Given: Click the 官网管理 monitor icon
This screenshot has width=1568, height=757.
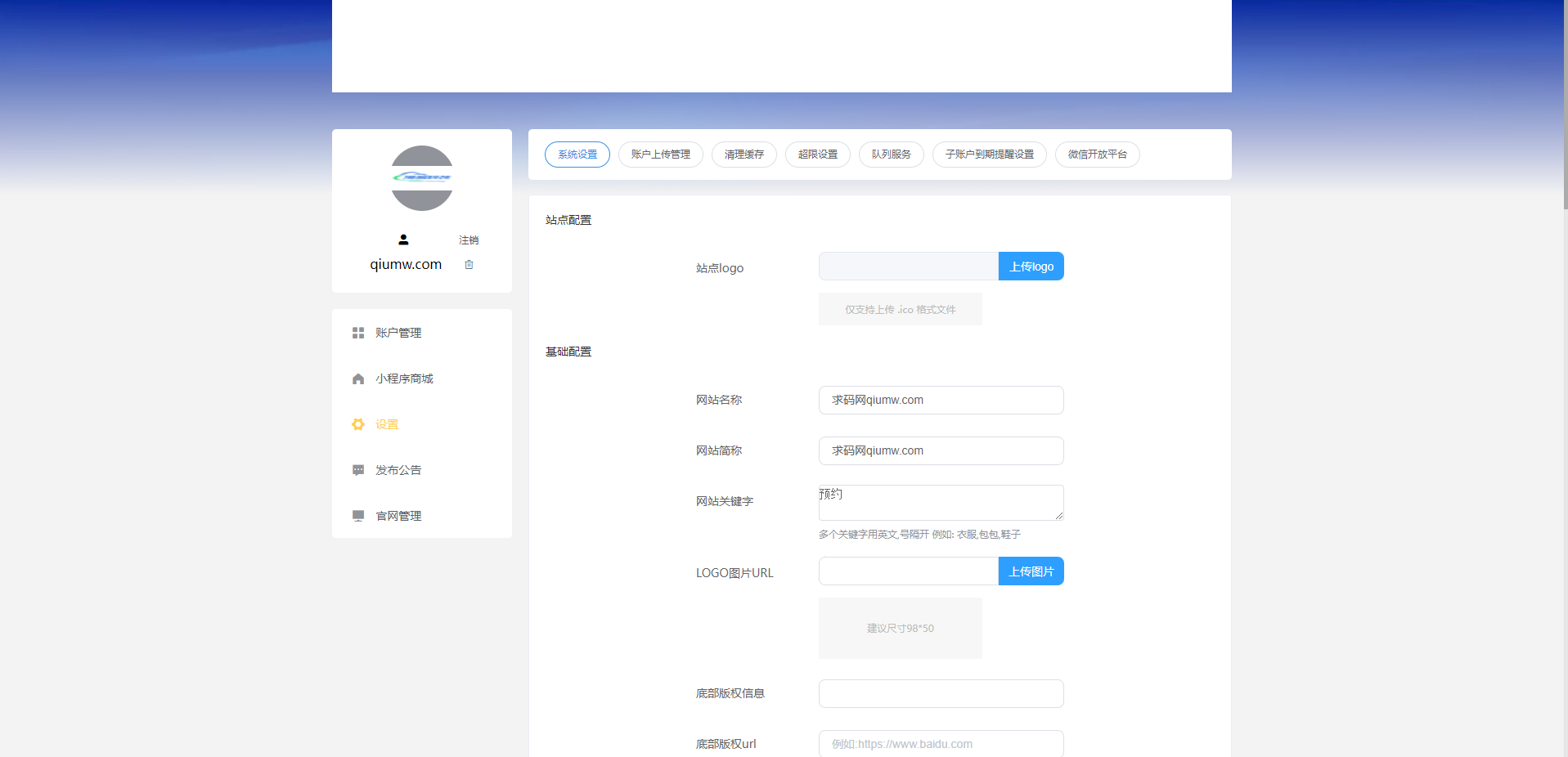Looking at the screenshot, I should [358, 516].
